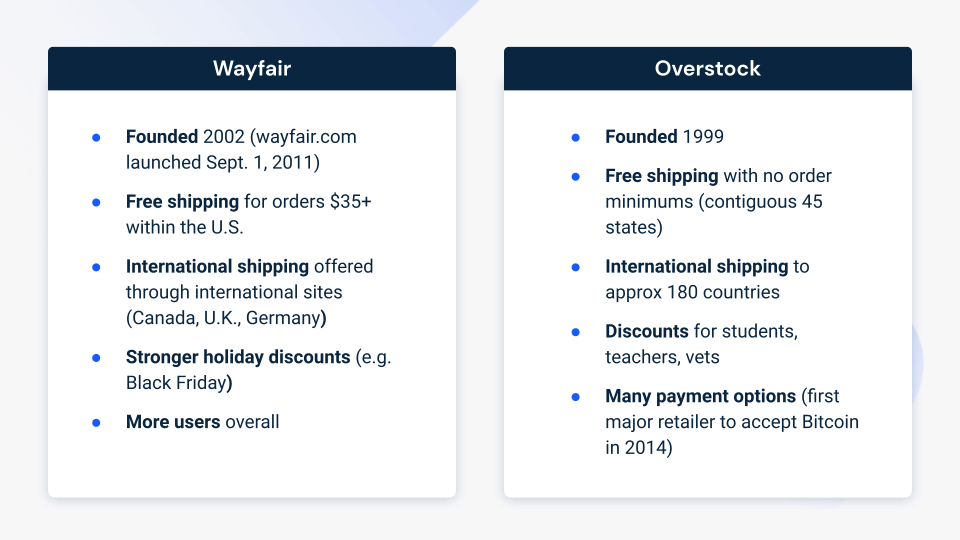The height and width of the screenshot is (540, 960).
Task: Click the bullet next to Stronger holiday discounts
Action: click(96, 358)
